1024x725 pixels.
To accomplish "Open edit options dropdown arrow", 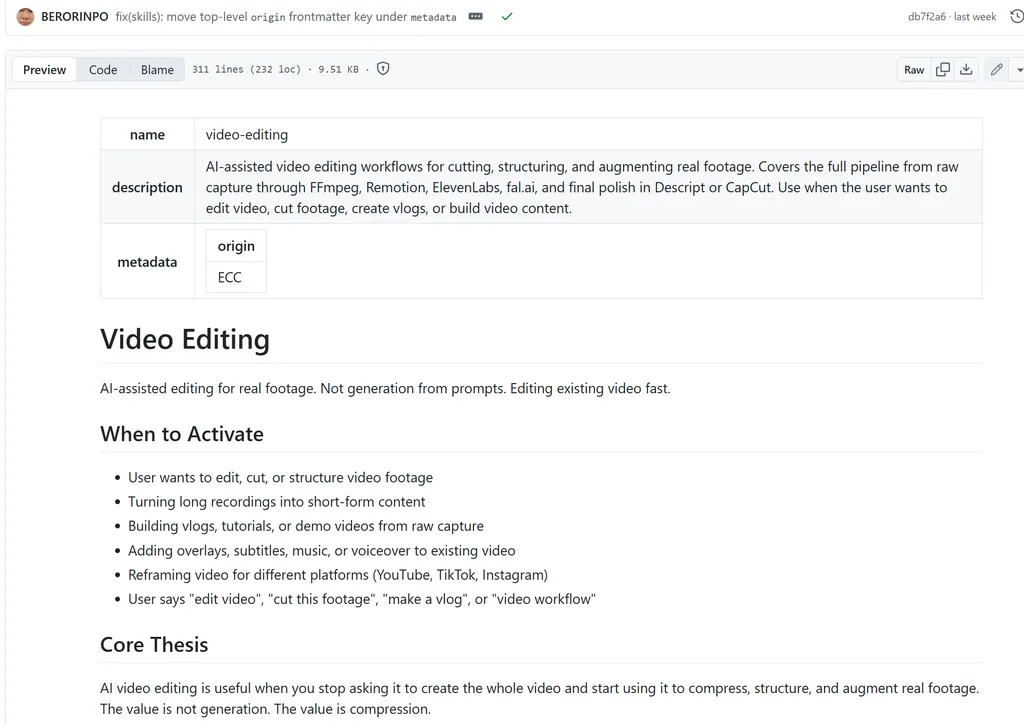I will pos(1018,69).
